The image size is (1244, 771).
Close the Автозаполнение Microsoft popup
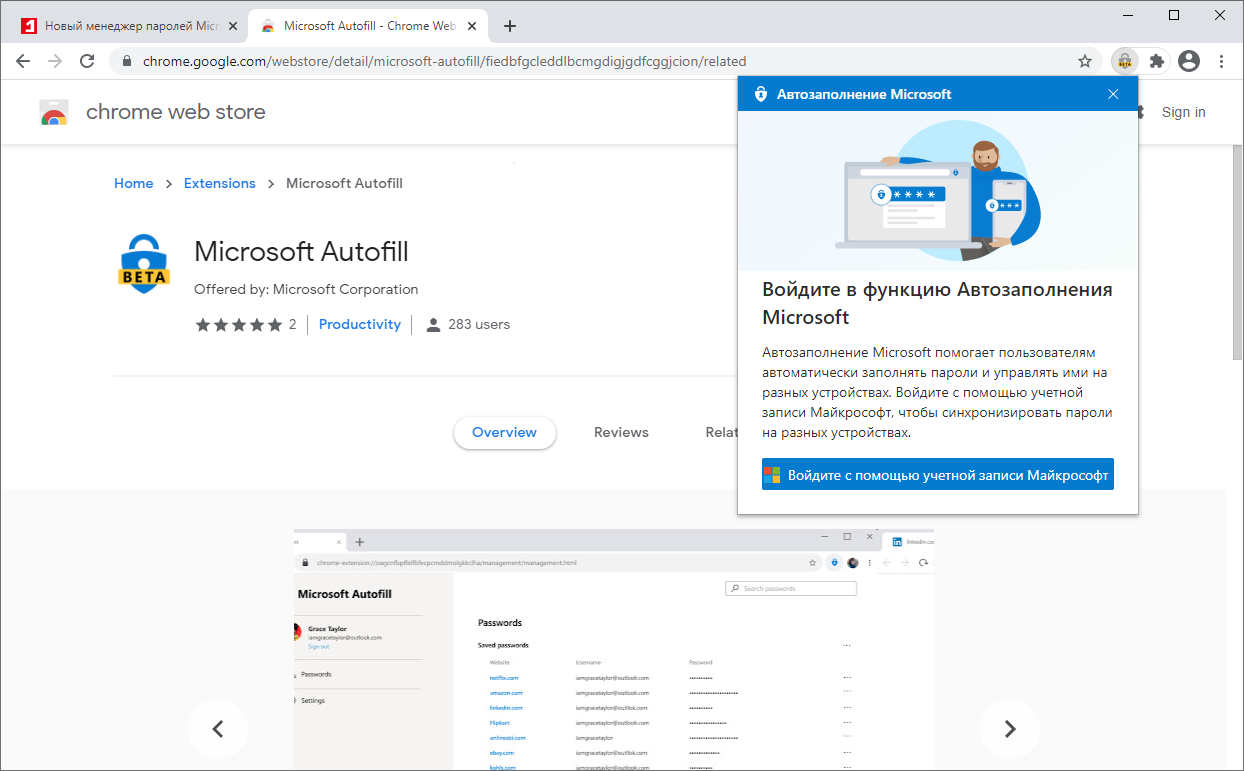pyautogui.click(x=1113, y=94)
